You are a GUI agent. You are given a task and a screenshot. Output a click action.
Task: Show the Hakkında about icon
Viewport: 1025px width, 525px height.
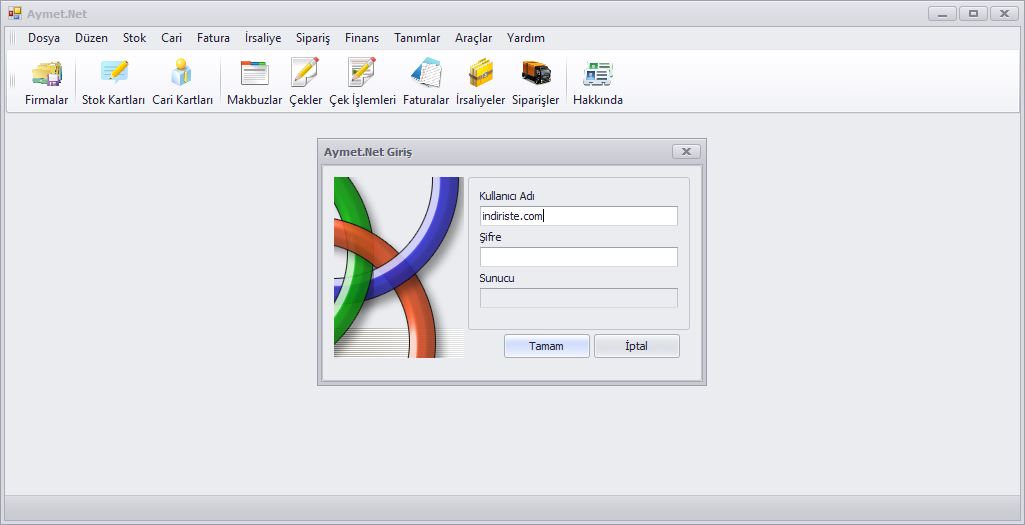pos(597,82)
